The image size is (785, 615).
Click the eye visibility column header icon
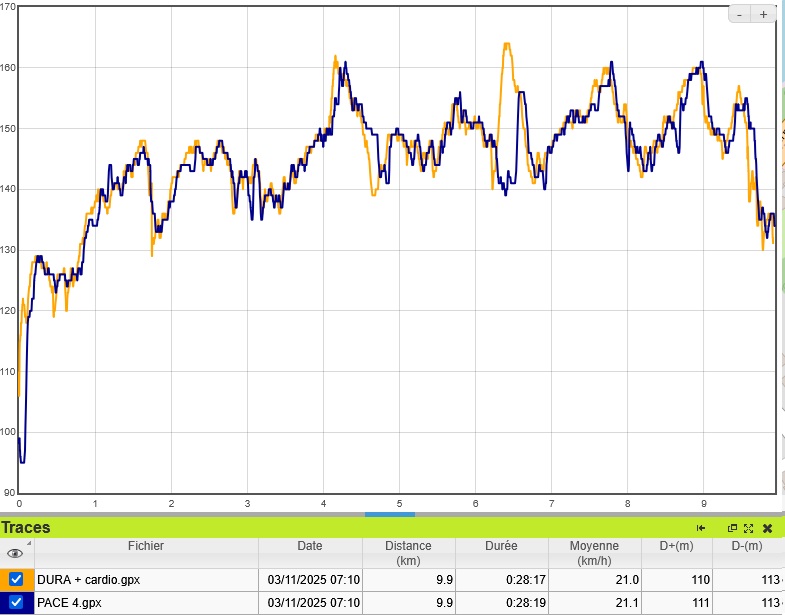[15, 553]
